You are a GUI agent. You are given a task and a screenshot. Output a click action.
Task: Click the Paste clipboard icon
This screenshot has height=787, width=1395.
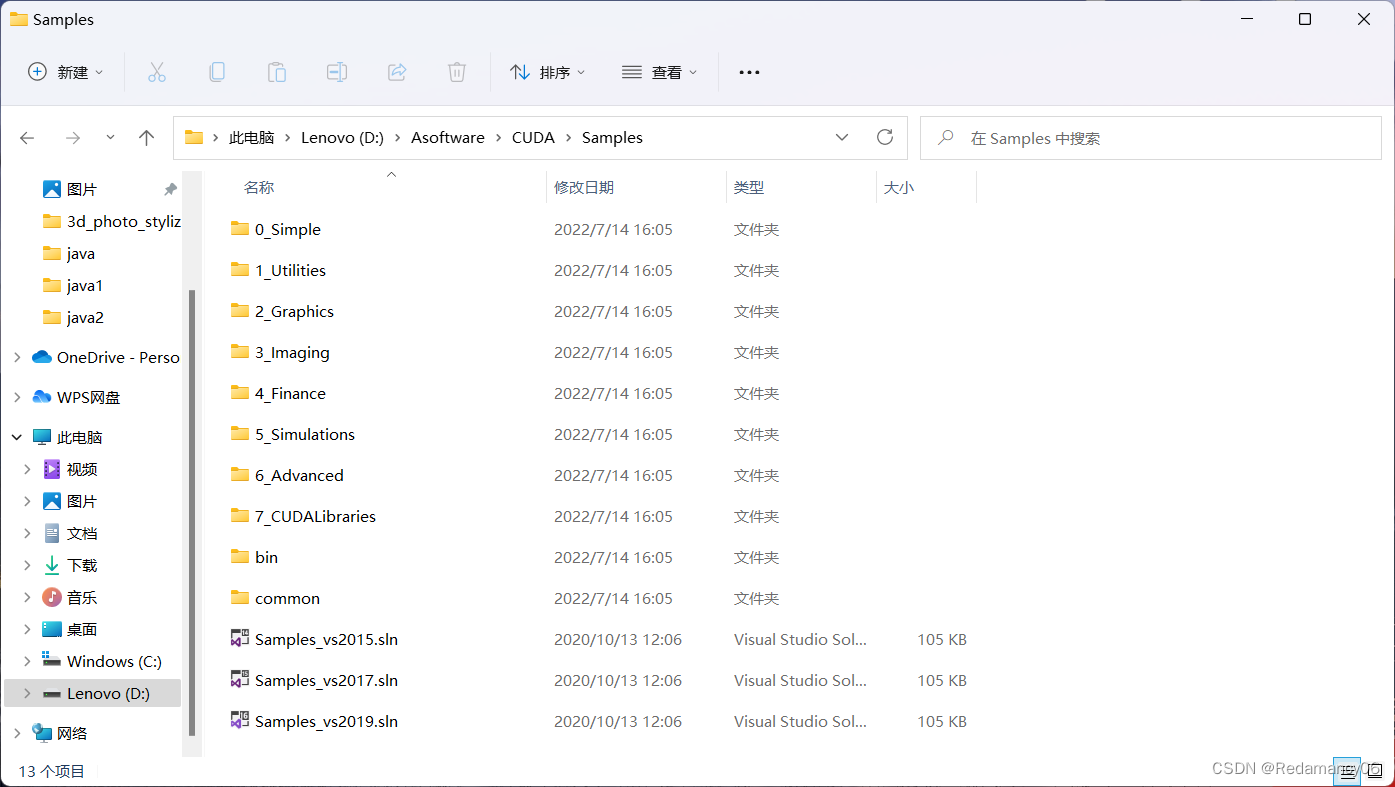point(277,72)
